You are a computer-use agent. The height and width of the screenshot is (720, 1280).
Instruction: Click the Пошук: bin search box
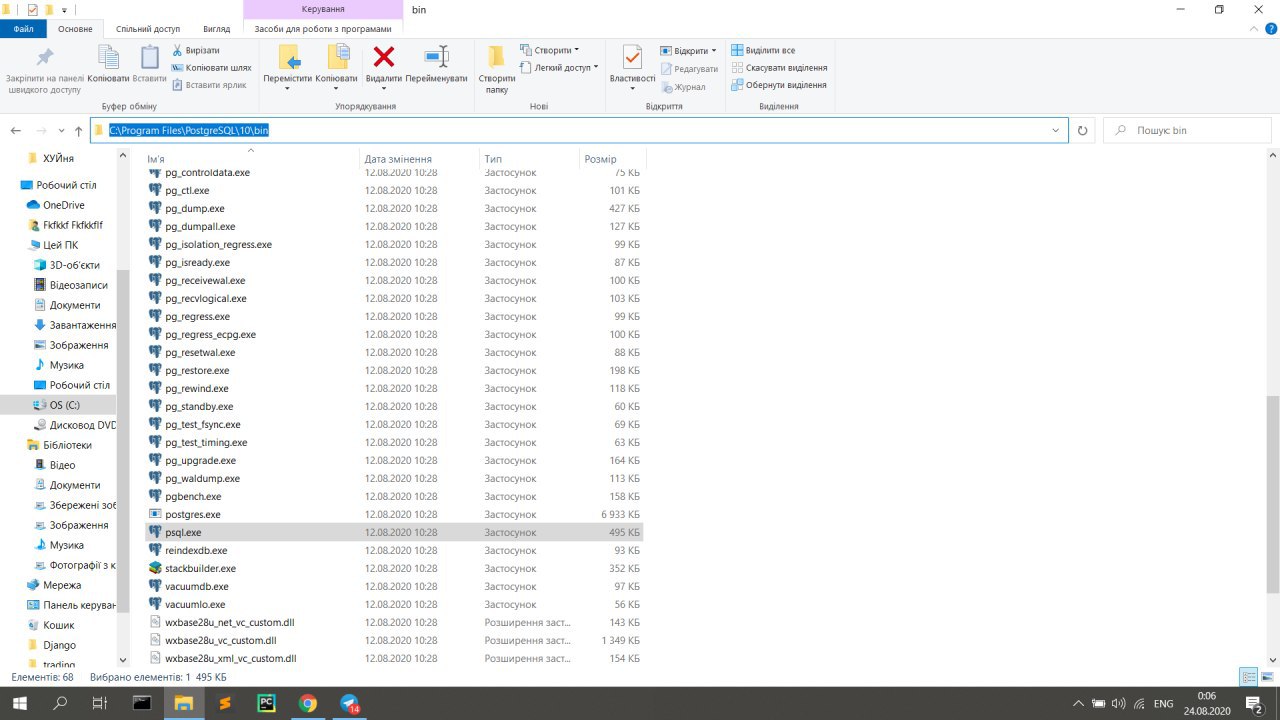click(x=1186, y=131)
